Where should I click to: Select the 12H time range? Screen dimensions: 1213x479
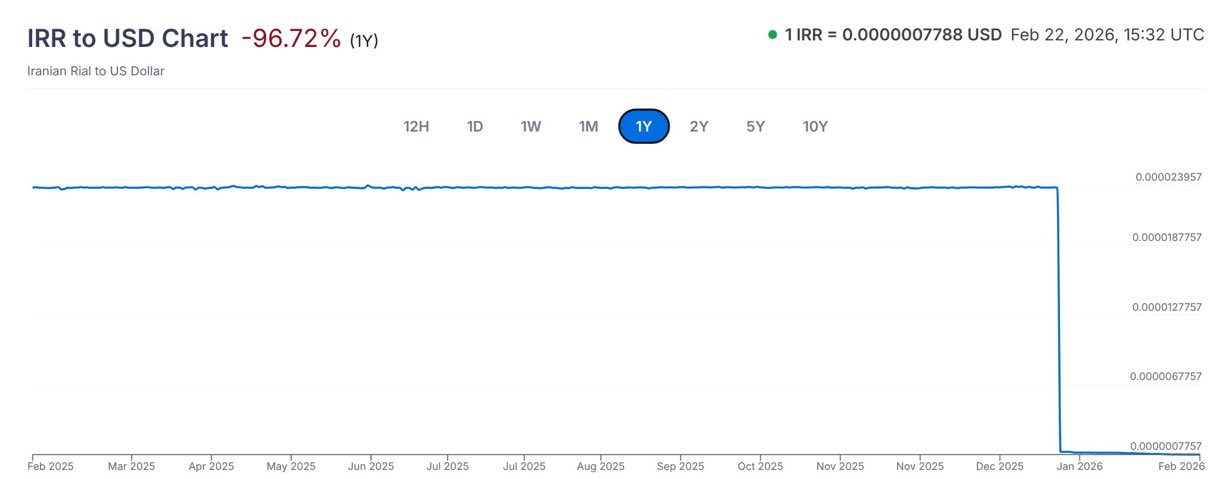coord(416,126)
